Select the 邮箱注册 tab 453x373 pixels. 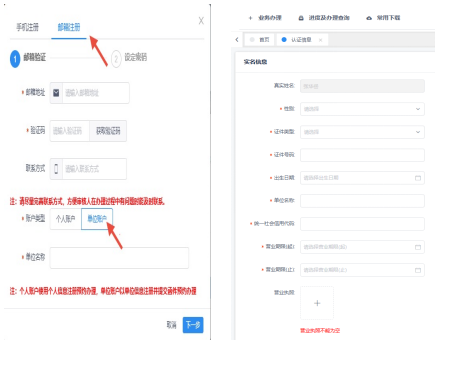(69, 27)
